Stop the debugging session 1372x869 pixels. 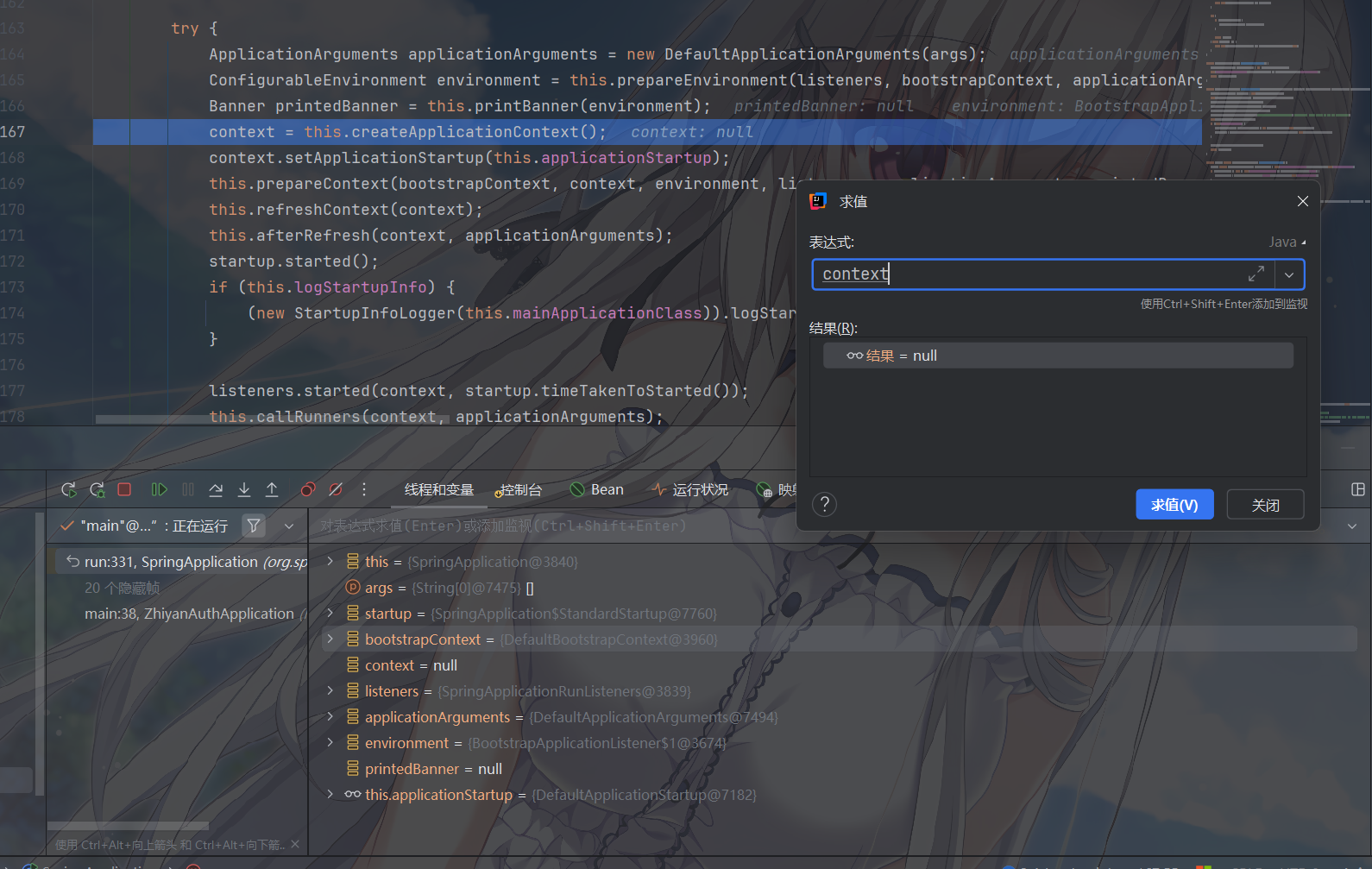point(124,490)
